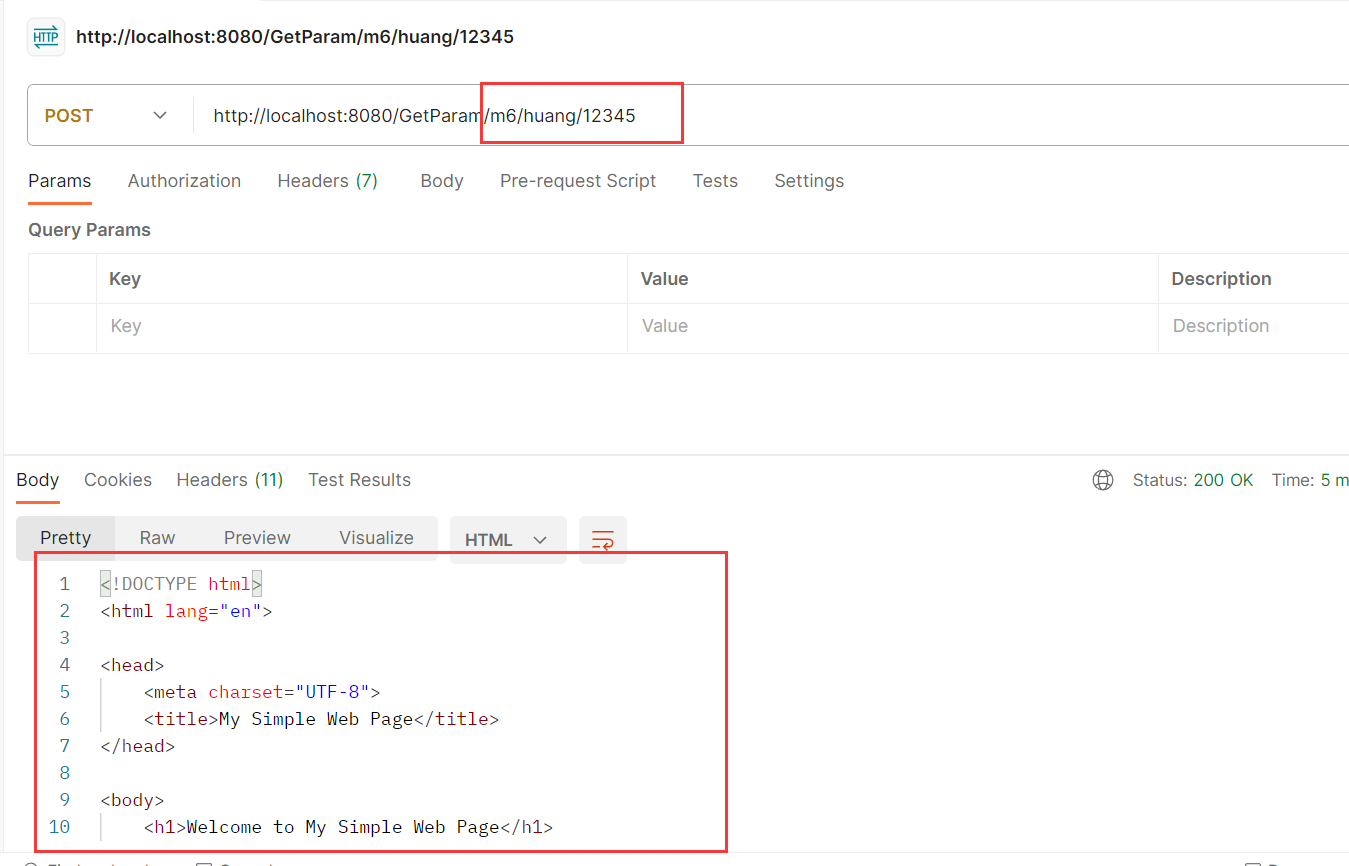Viewport: 1349px width, 866px height.
Task: Click the Query Params heading
Action: [x=89, y=230]
